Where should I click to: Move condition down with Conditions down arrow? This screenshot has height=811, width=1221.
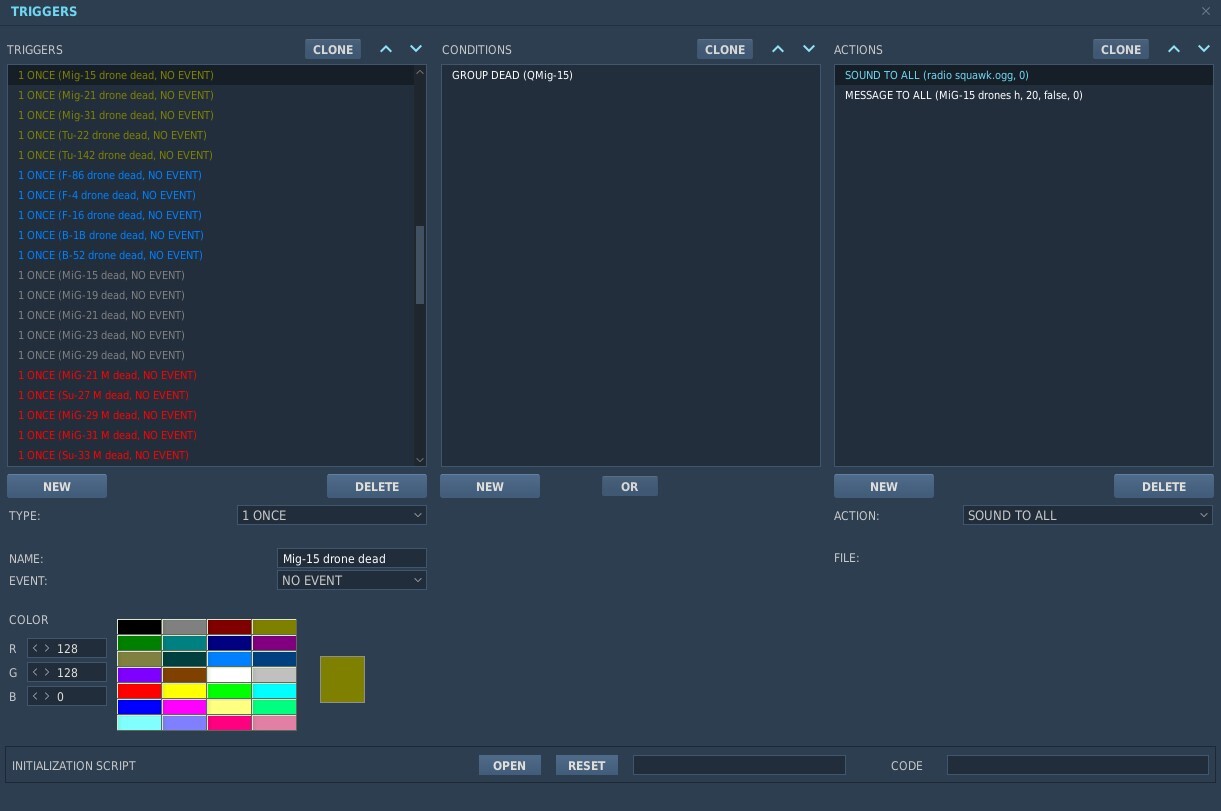tap(809, 49)
